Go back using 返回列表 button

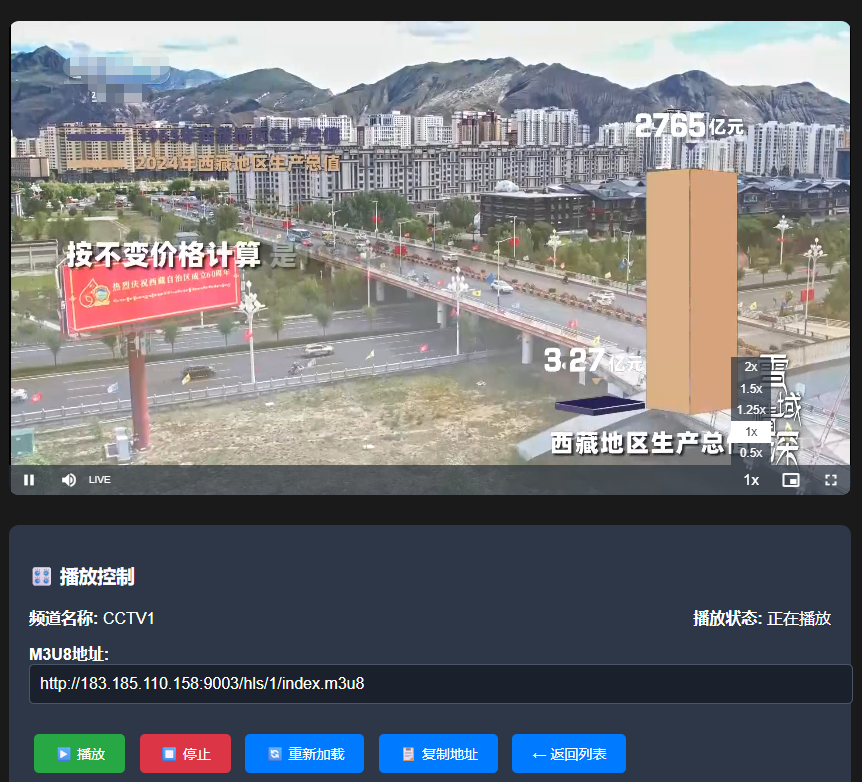(x=568, y=754)
